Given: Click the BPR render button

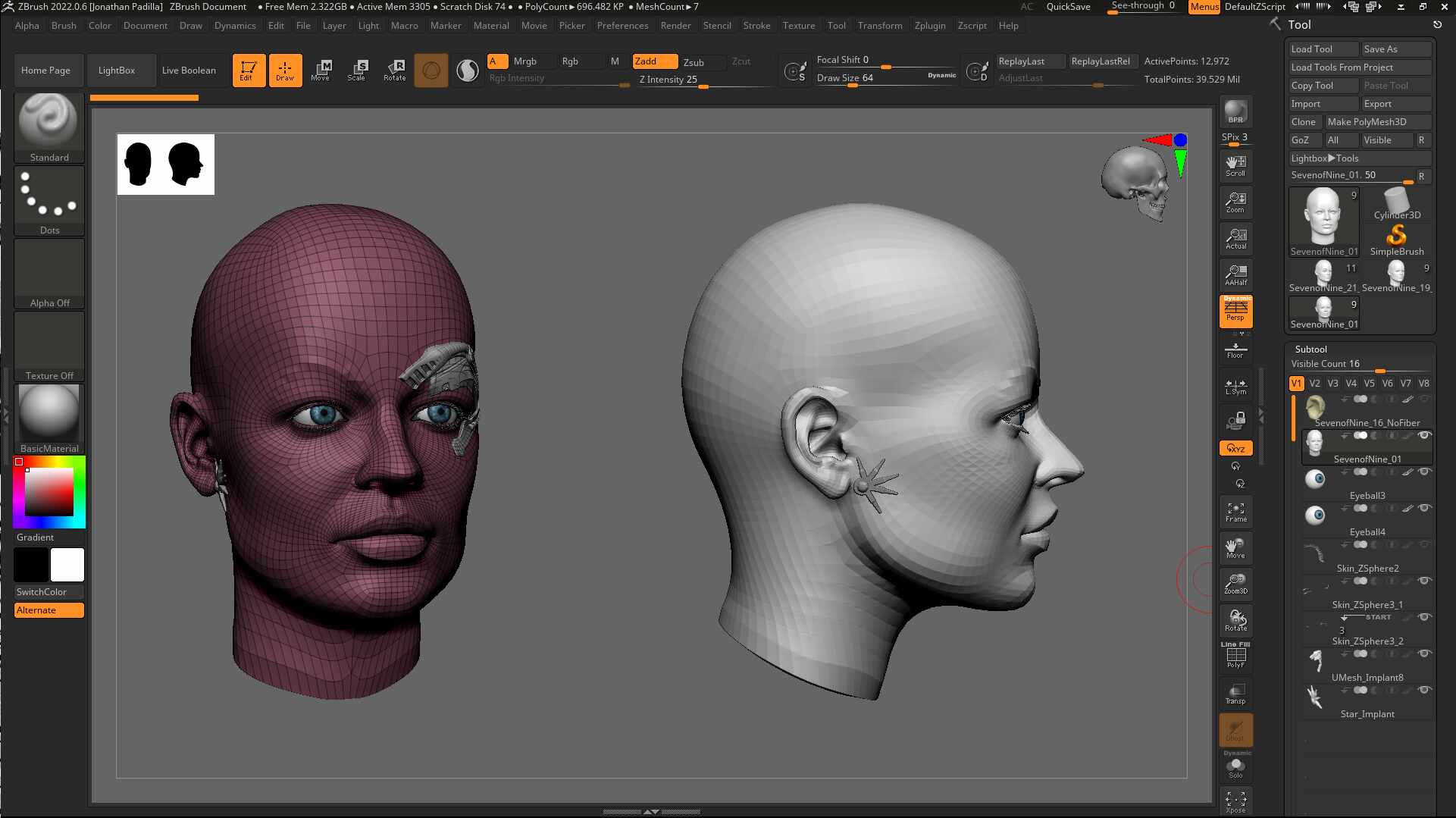Looking at the screenshot, I should pyautogui.click(x=1235, y=111).
